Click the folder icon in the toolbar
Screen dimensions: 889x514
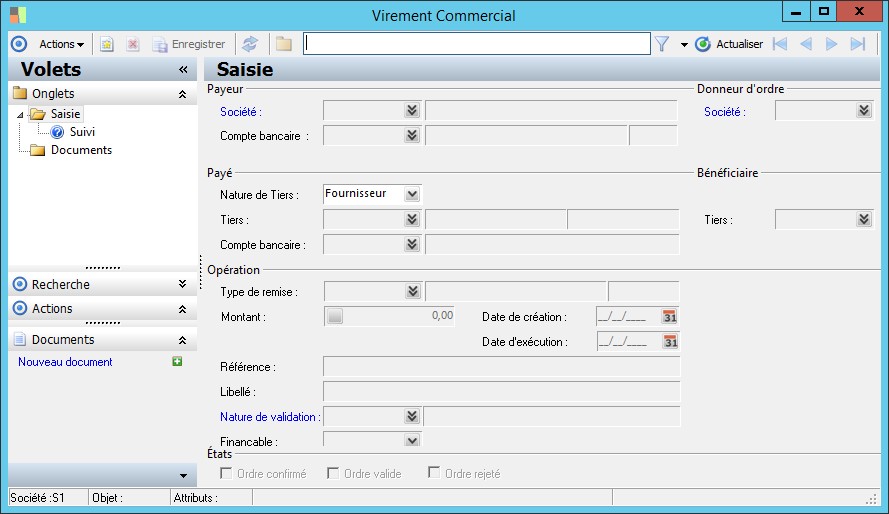[284, 44]
